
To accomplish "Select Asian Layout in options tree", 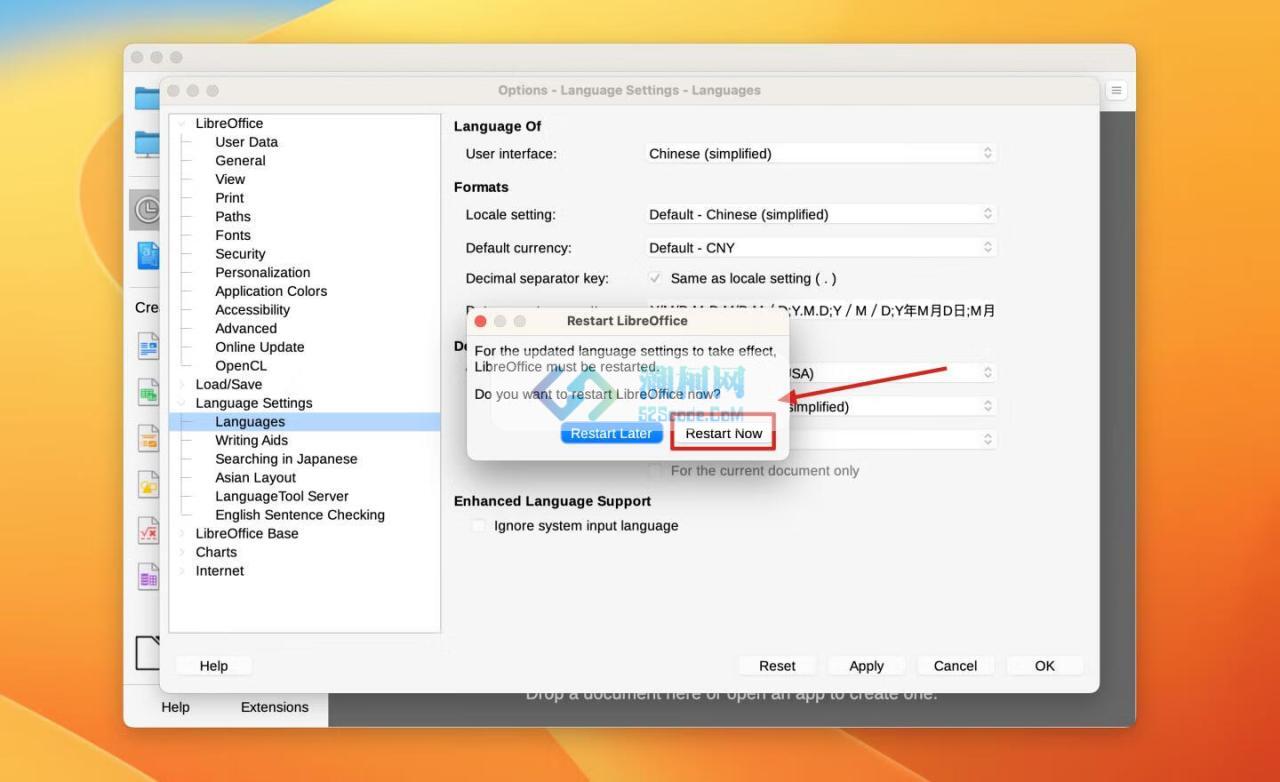I will coord(255,477).
